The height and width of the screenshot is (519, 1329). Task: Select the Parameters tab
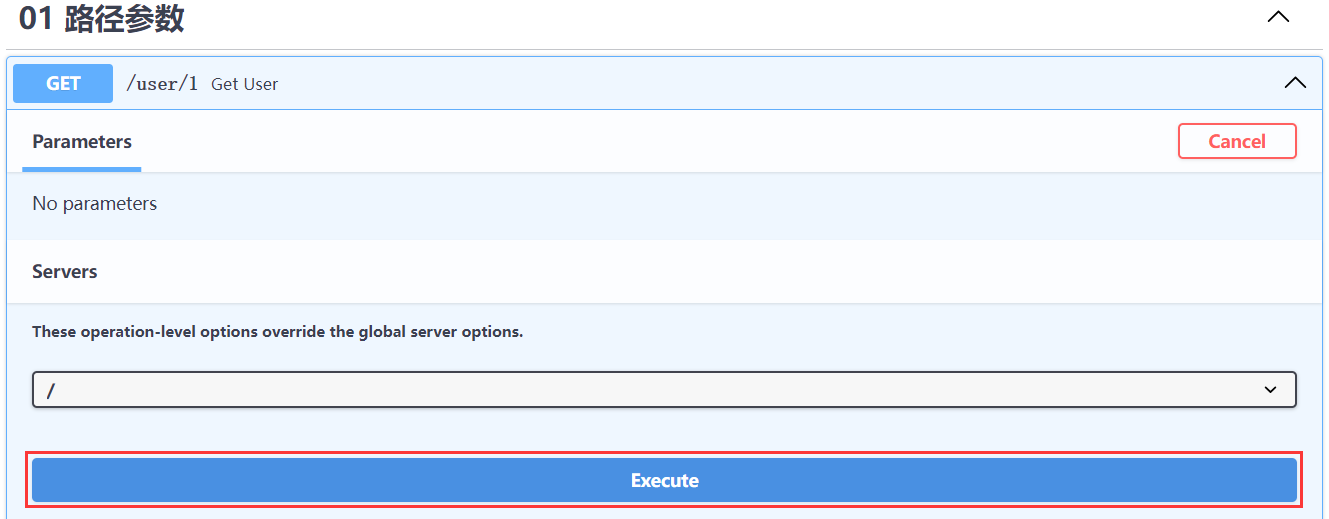point(82,142)
